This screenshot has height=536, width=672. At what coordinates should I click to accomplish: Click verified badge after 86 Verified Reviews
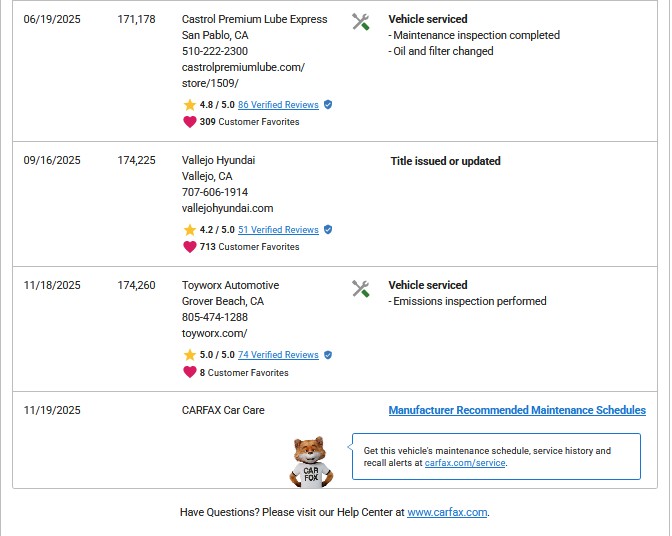[x=328, y=104]
